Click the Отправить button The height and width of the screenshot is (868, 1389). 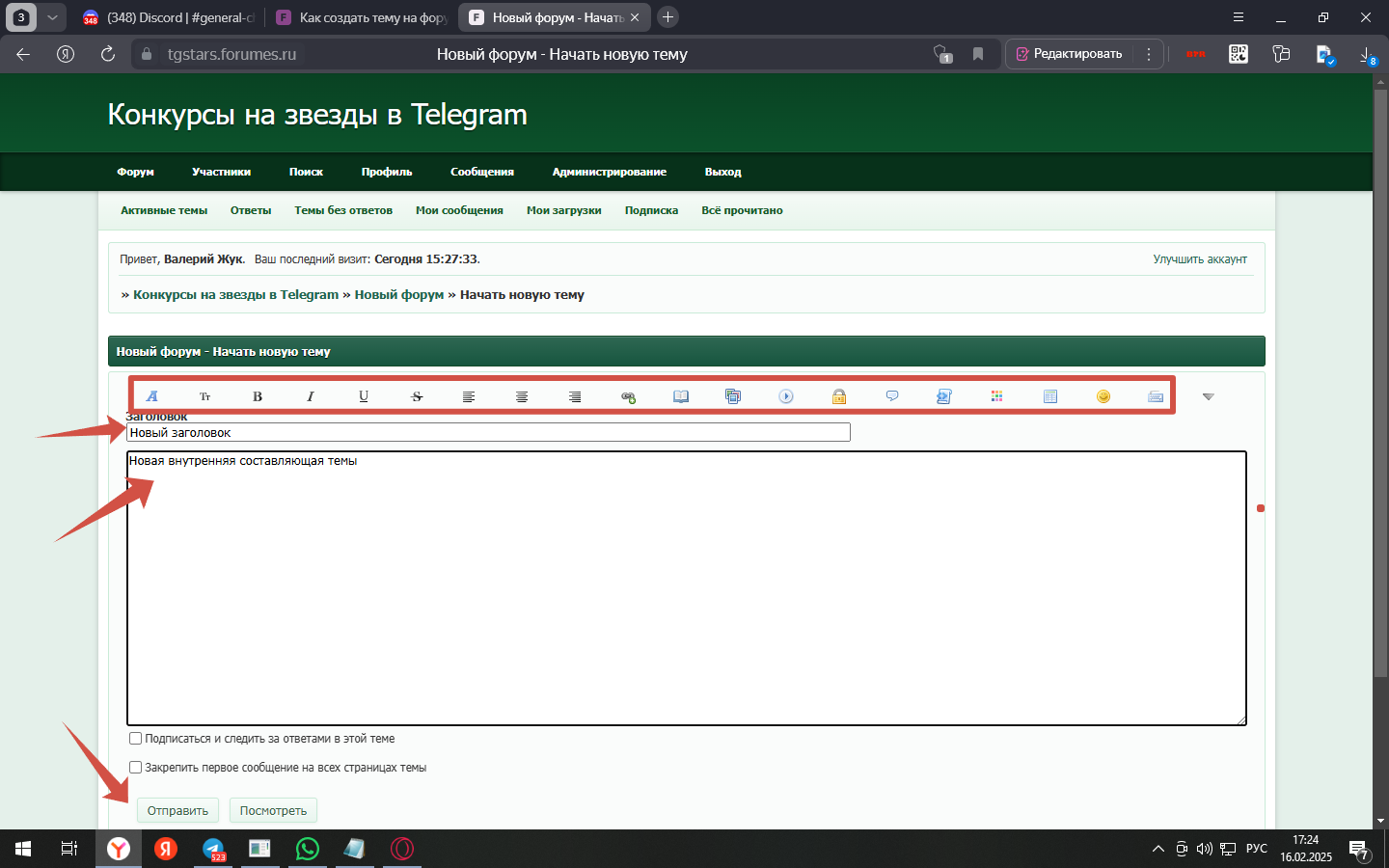pyautogui.click(x=177, y=810)
